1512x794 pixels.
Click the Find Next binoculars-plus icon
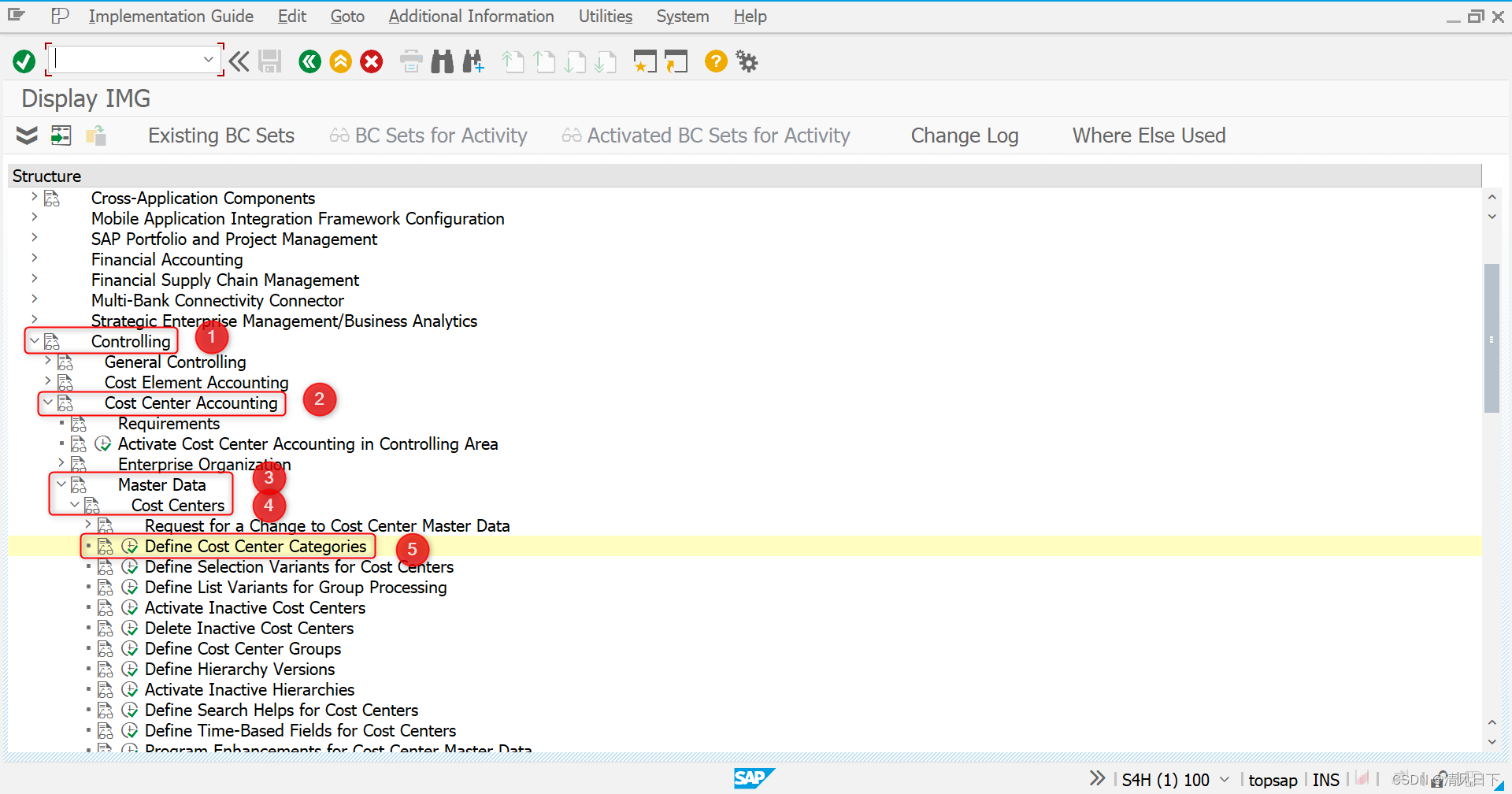tap(473, 61)
